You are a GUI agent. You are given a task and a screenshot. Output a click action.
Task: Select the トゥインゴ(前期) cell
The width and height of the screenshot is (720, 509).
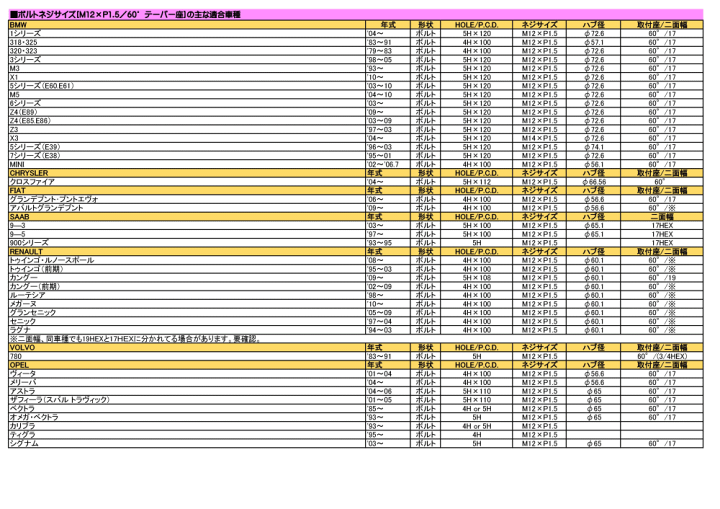(187, 269)
